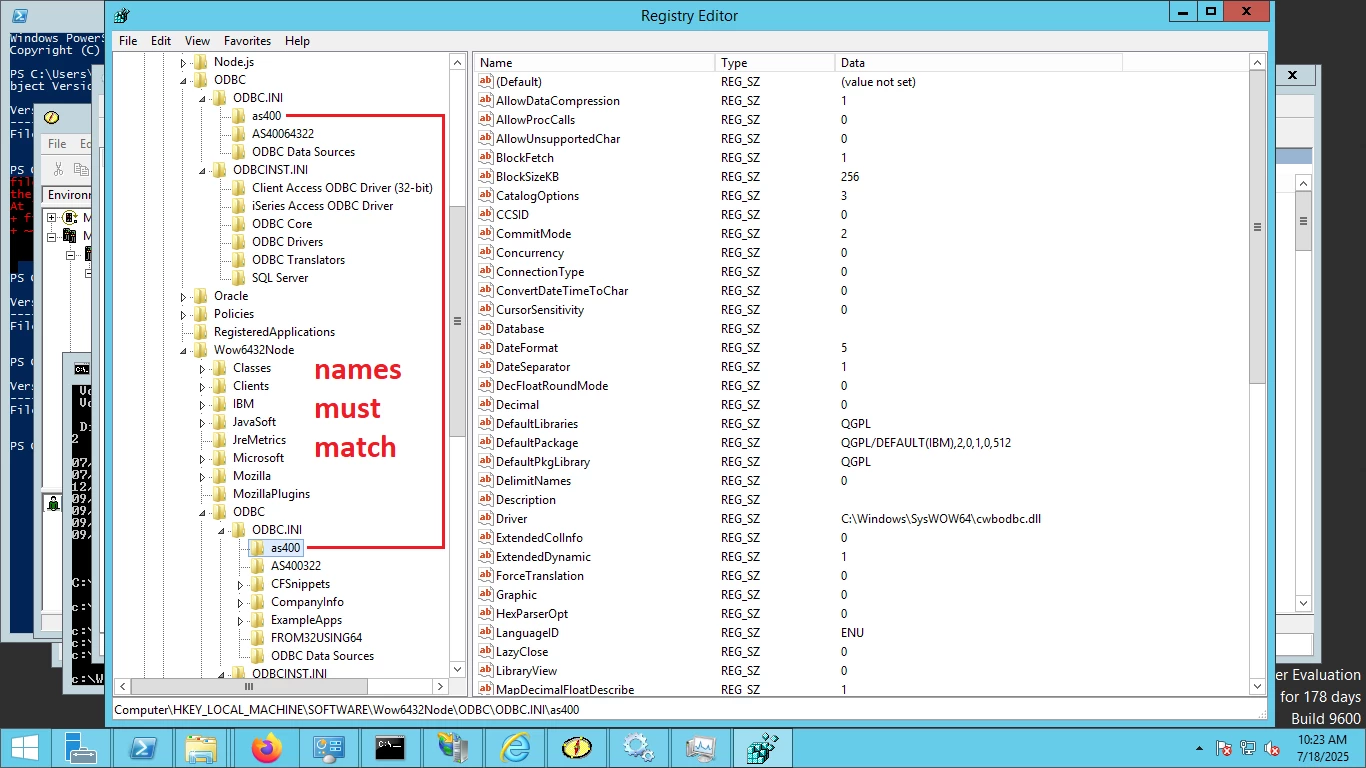1366x768 pixels.
Task: Select the AS40064322 folder icon
Action: pyautogui.click(x=238, y=134)
